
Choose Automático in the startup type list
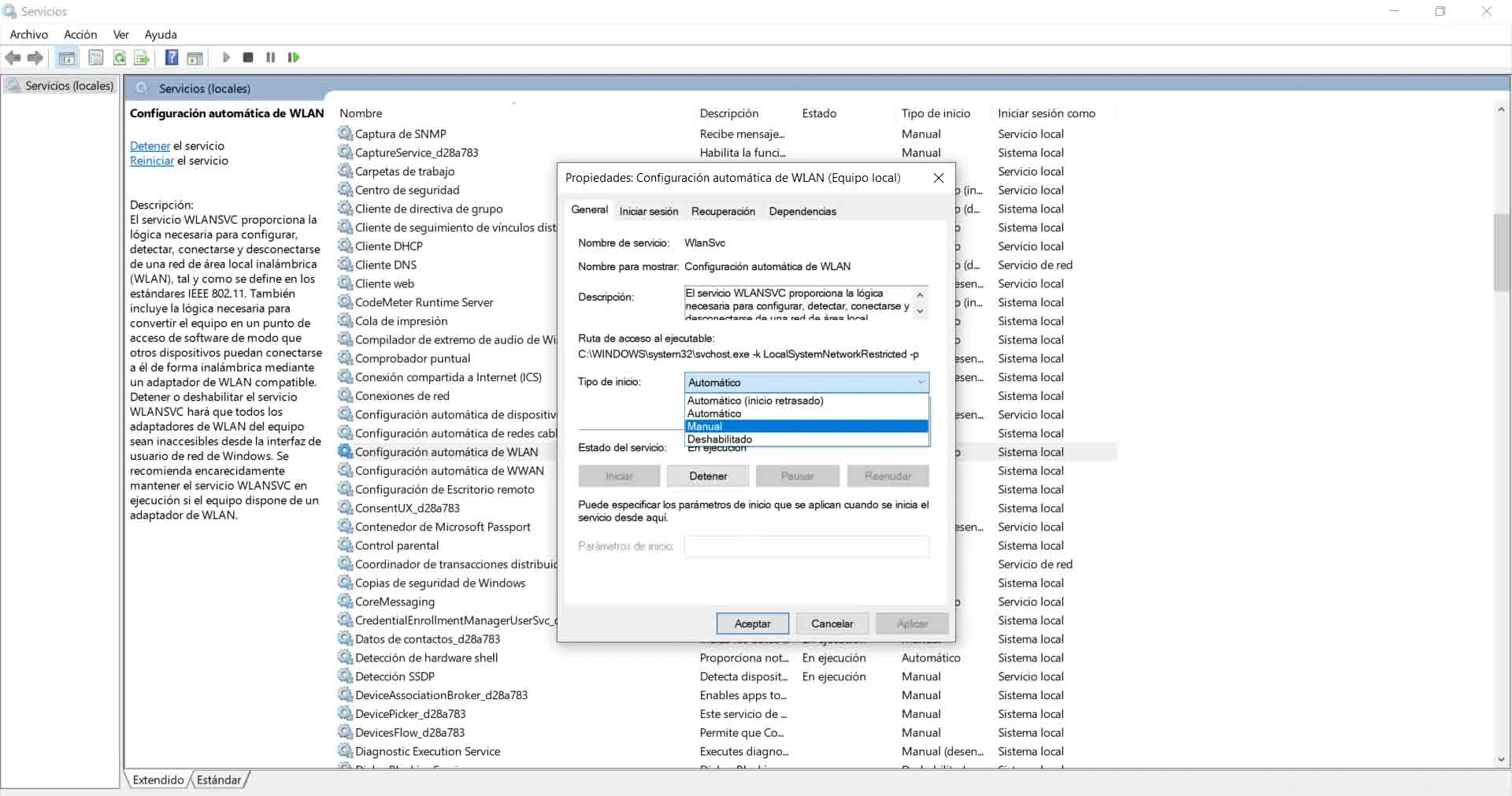click(806, 413)
